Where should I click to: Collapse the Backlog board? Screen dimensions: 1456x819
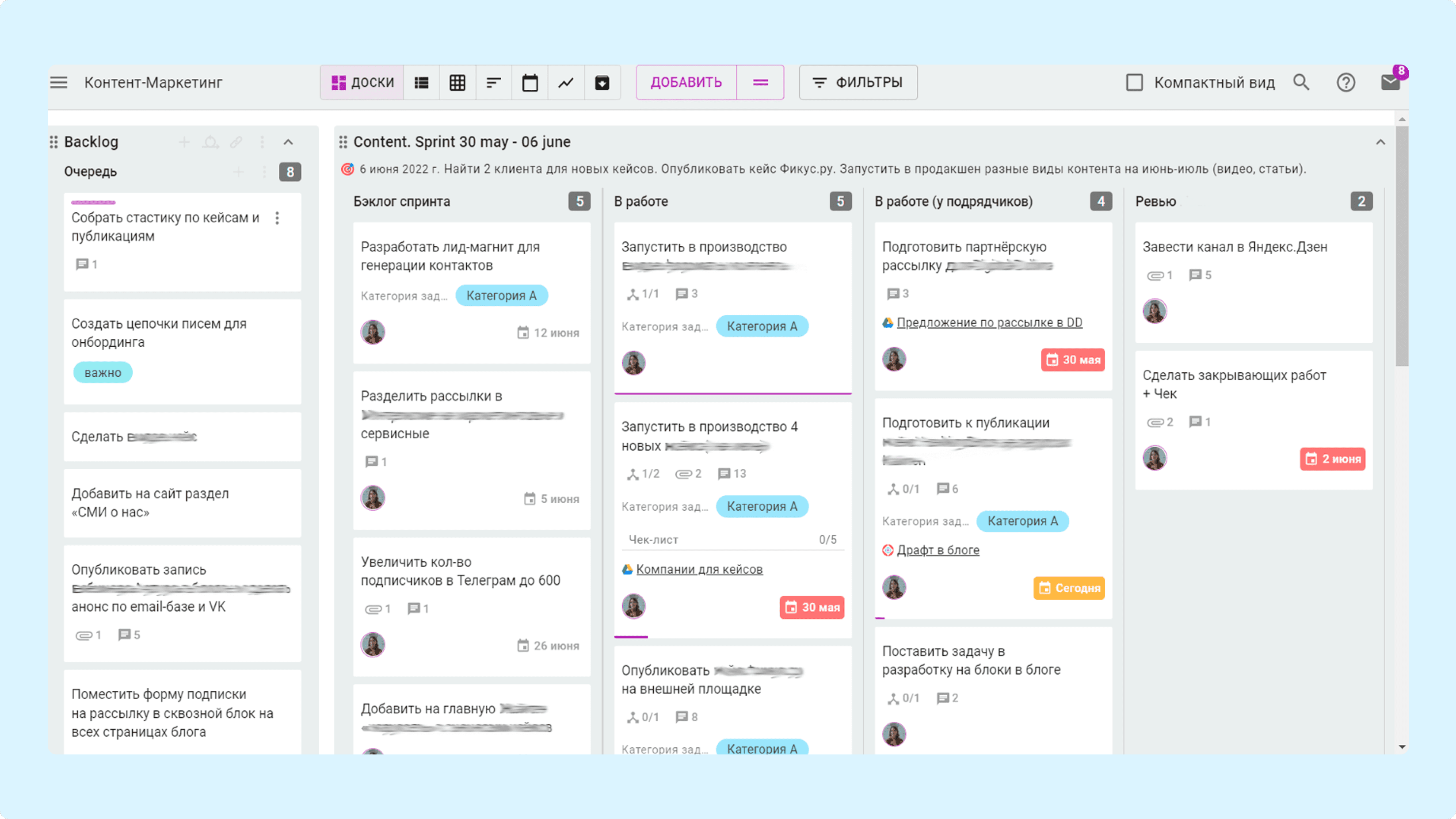pos(288,142)
